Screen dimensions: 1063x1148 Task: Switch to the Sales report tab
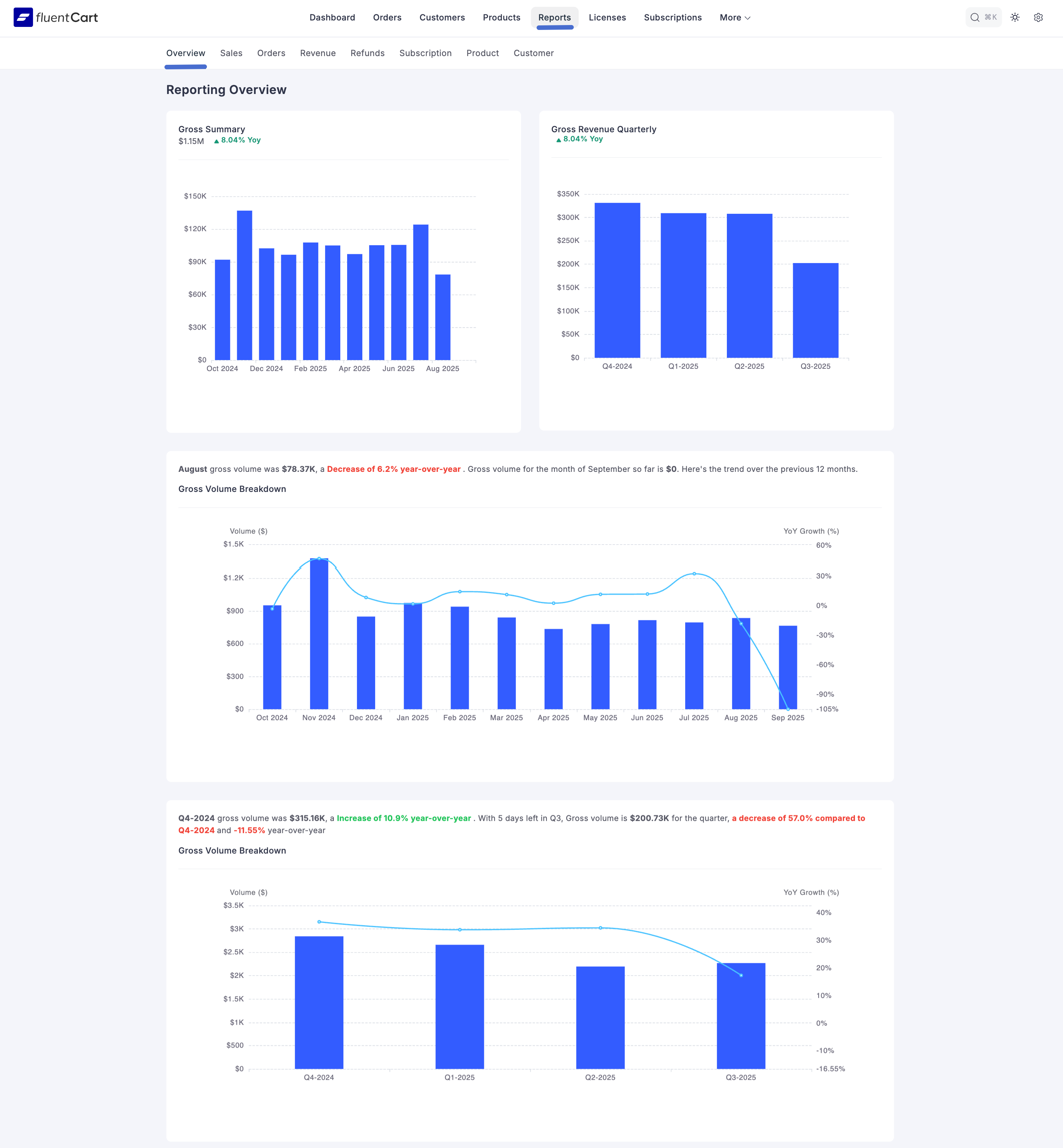(x=231, y=53)
